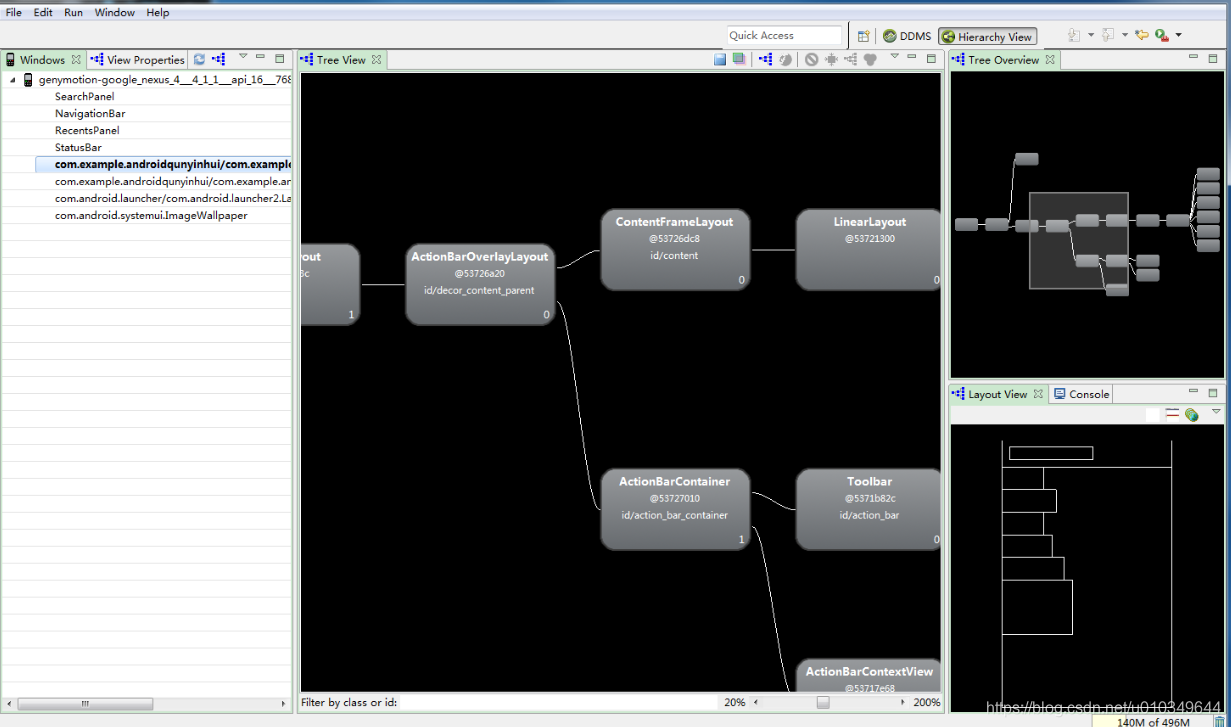Click the viewport rectangle in Tree Overview
Image resolution: width=1231 pixels, height=727 pixels.
click(x=1079, y=240)
